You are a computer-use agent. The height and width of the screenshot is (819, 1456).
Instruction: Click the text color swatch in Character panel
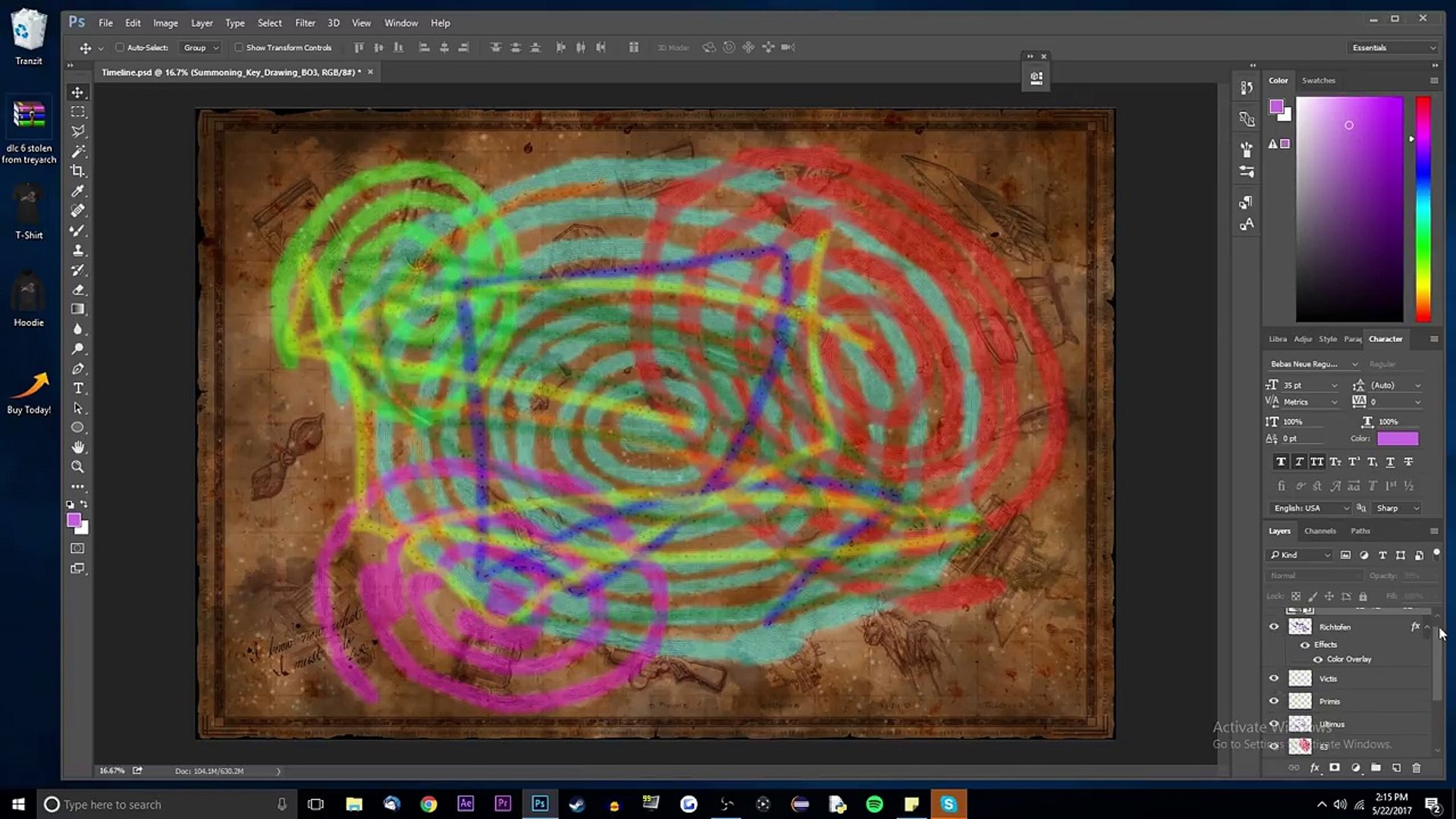coord(1397,438)
